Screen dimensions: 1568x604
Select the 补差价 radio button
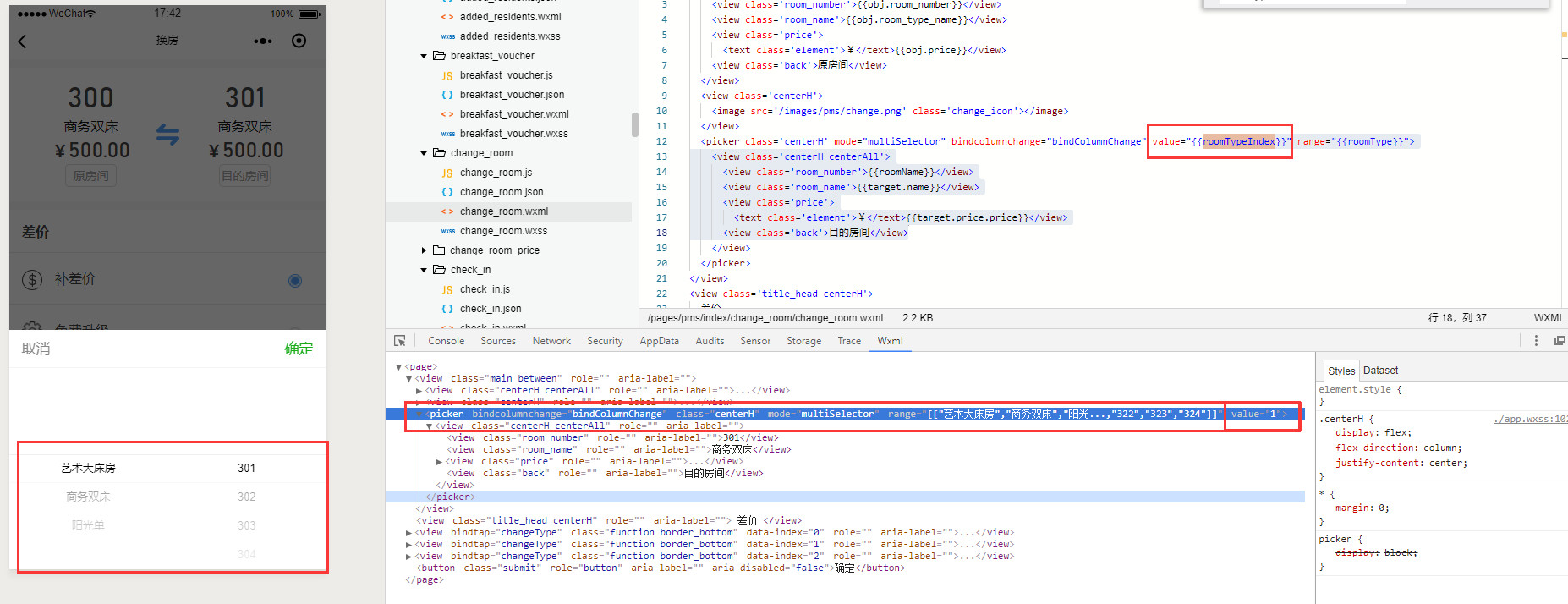294,281
